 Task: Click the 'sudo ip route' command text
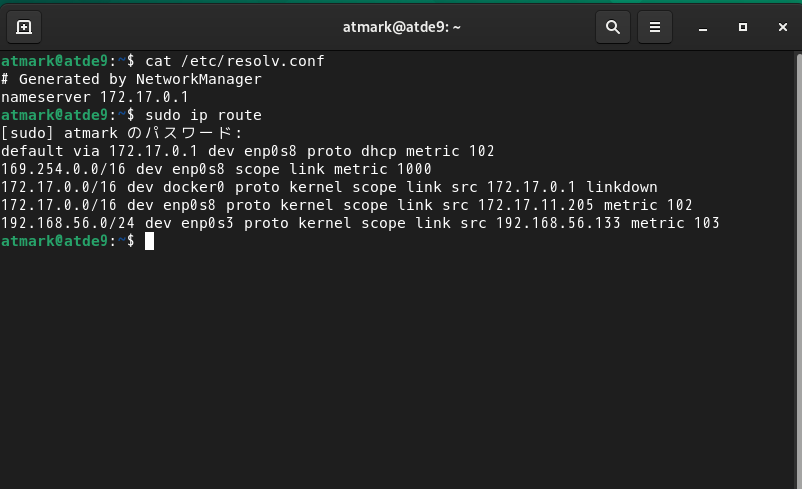click(x=203, y=115)
